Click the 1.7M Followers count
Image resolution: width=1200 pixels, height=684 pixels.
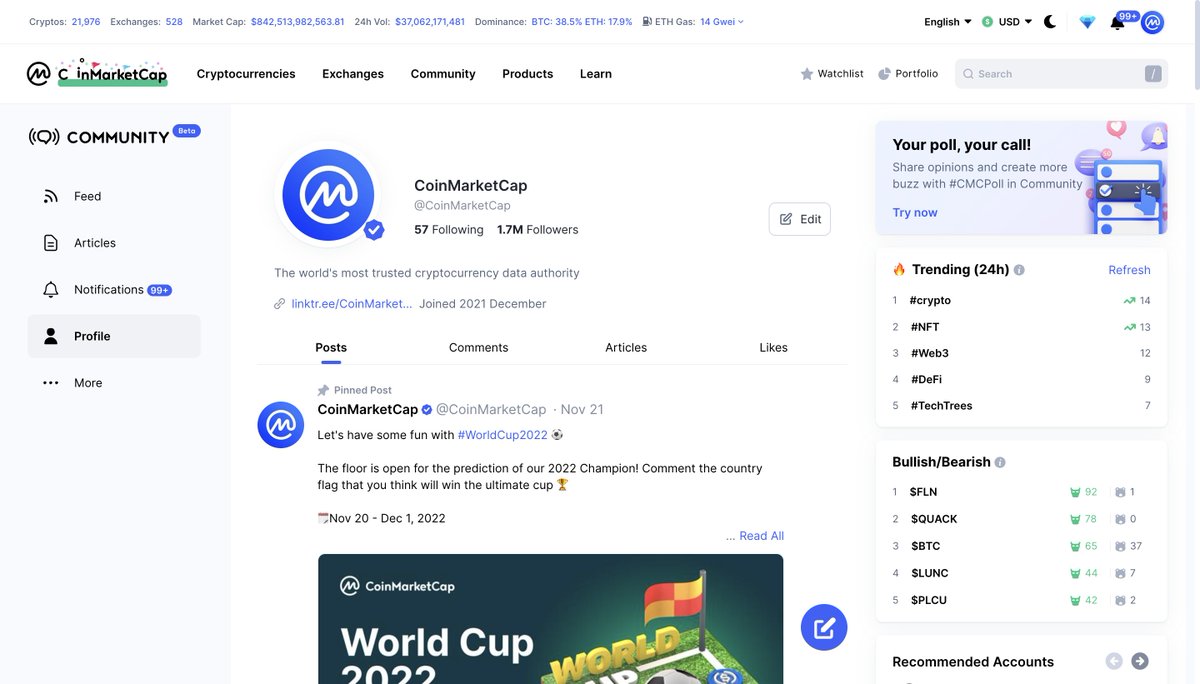[x=538, y=230]
